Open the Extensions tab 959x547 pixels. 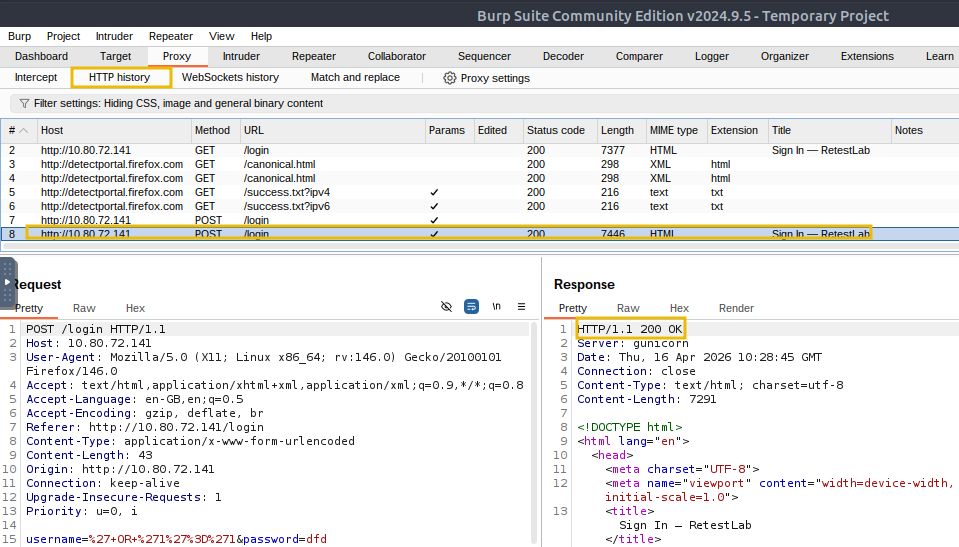click(867, 56)
